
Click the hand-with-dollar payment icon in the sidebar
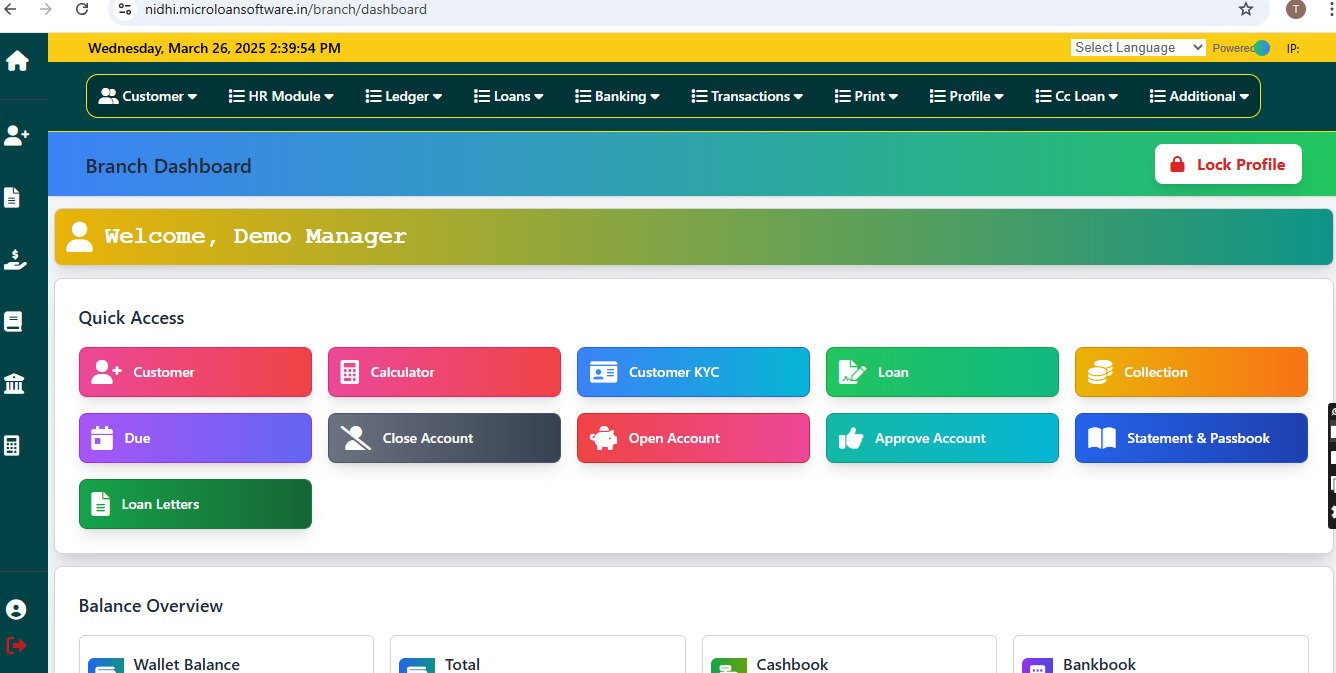pyautogui.click(x=14, y=259)
